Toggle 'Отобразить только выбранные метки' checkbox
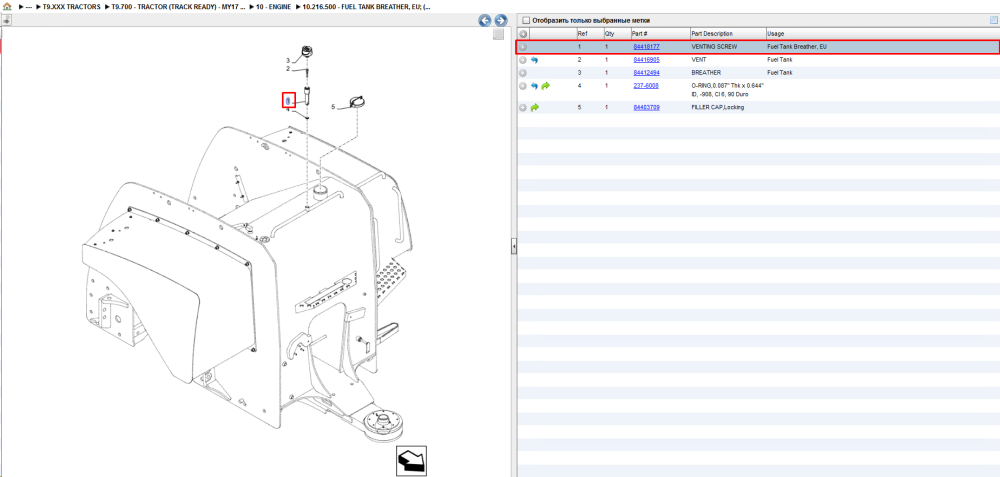1000x477 pixels. pos(526,20)
